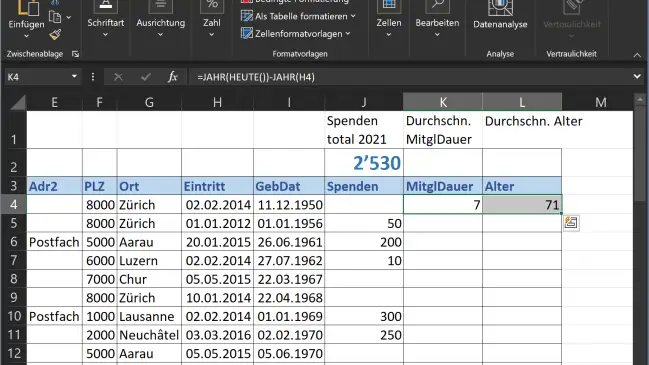Open the Einfügen paste dropdown
The height and width of the screenshot is (365, 649).
tap(26, 36)
